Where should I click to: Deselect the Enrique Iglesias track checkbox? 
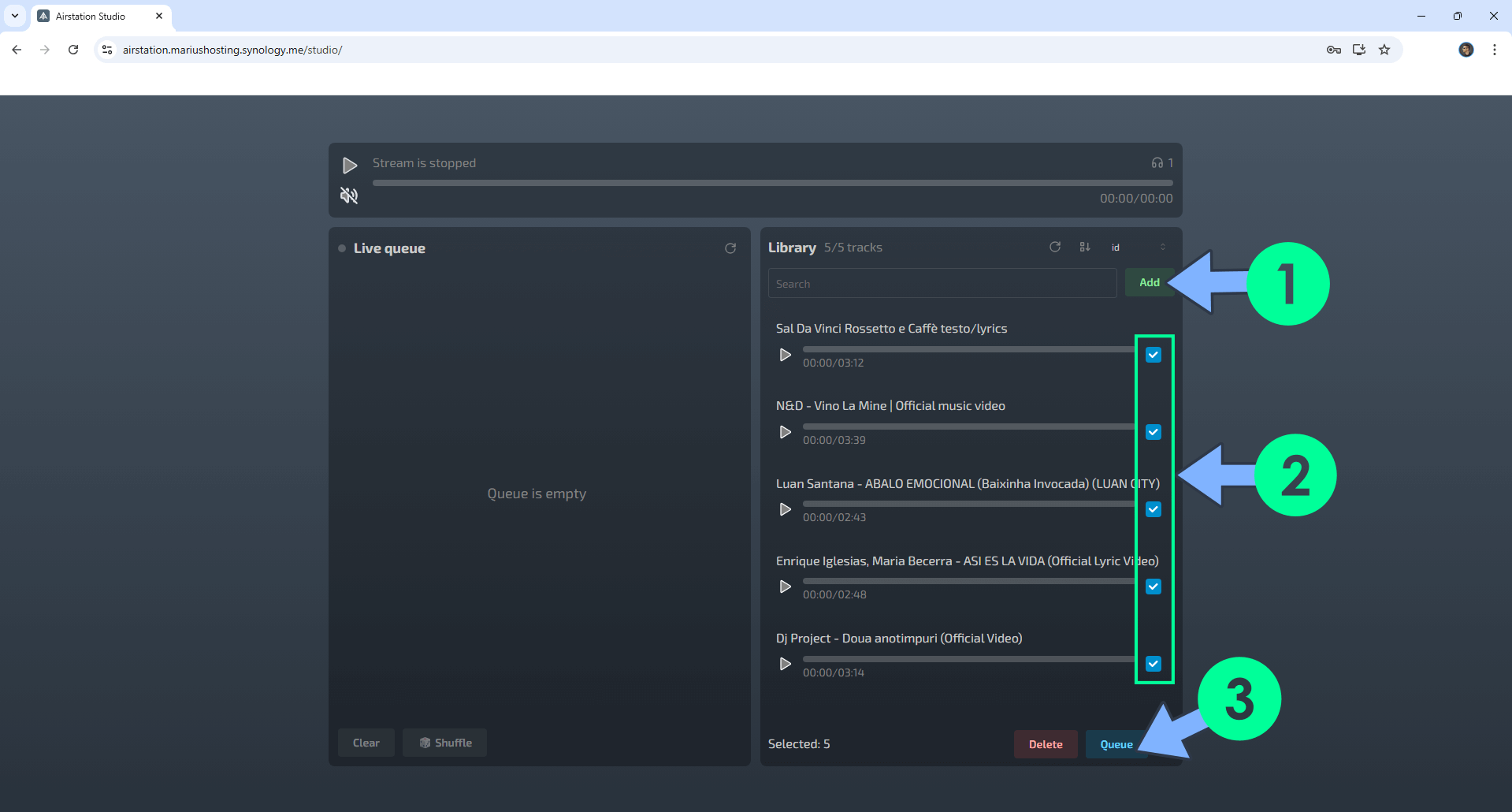pyautogui.click(x=1154, y=587)
